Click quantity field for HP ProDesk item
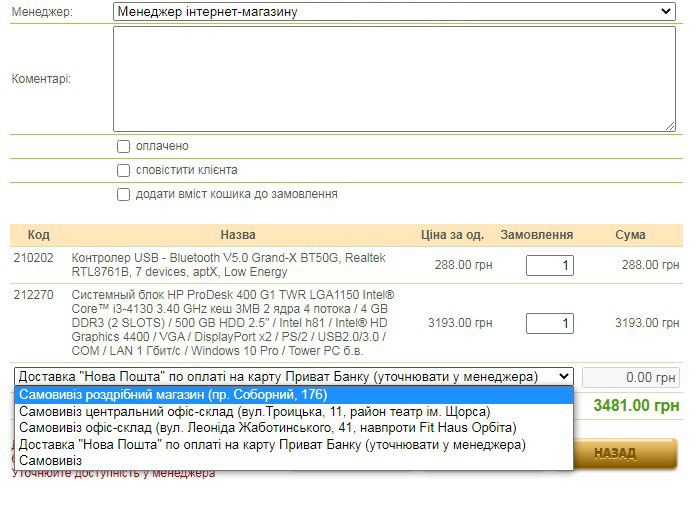697x515 pixels. point(549,324)
